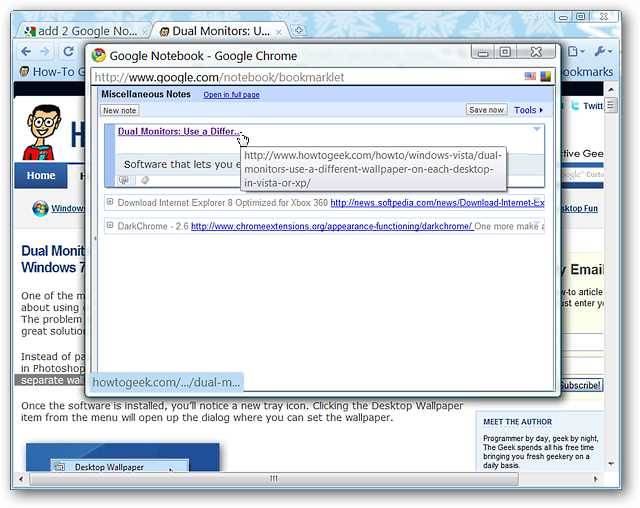640x508 pixels.
Task: Expand the DarkChrome note
Action: (109, 225)
